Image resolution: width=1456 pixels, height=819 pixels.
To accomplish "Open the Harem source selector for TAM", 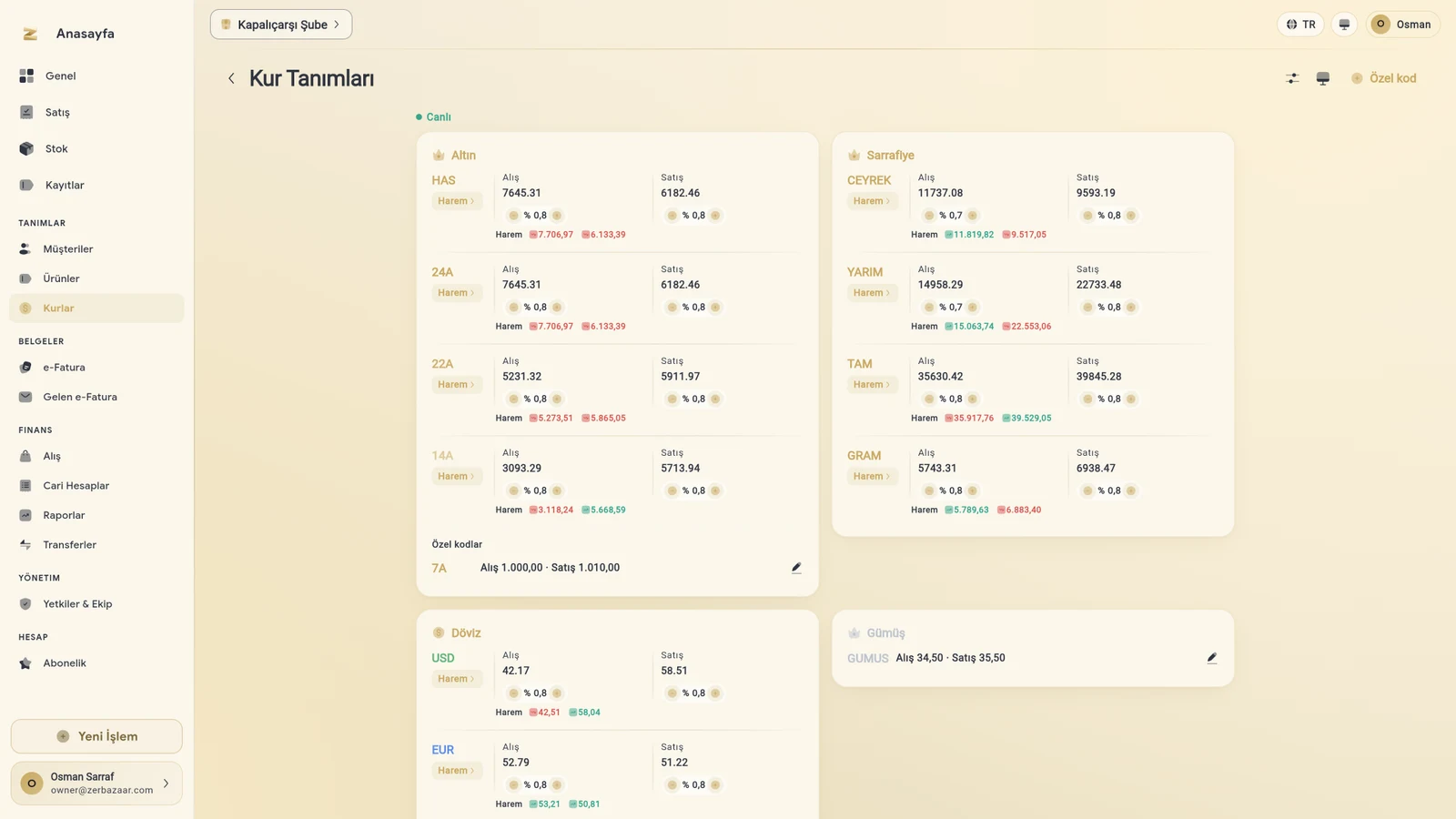I will 872,385.
